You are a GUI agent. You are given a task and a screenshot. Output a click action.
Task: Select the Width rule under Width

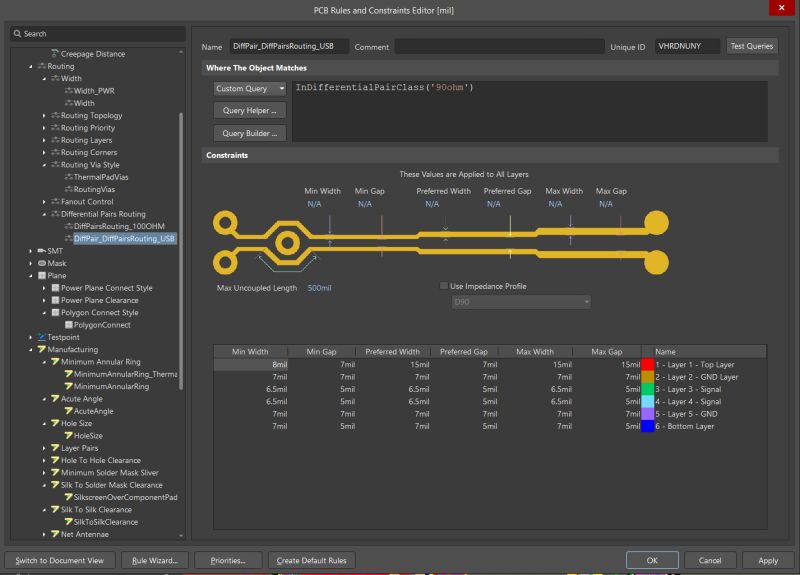(84, 103)
